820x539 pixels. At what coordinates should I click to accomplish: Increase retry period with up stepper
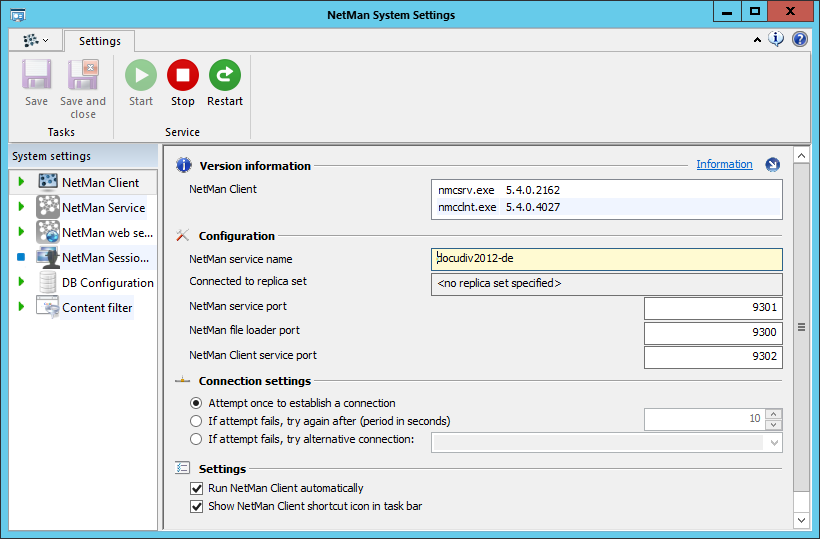click(x=773, y=414)
